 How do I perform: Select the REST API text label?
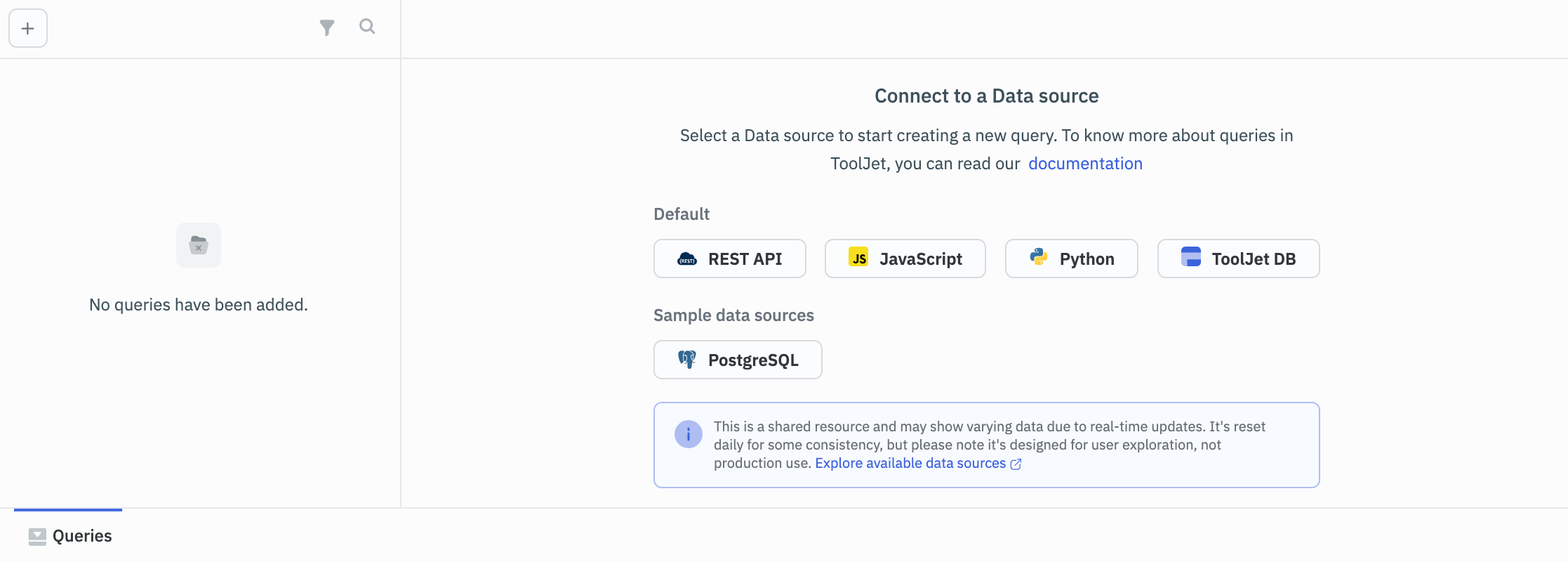pos(745,259)
